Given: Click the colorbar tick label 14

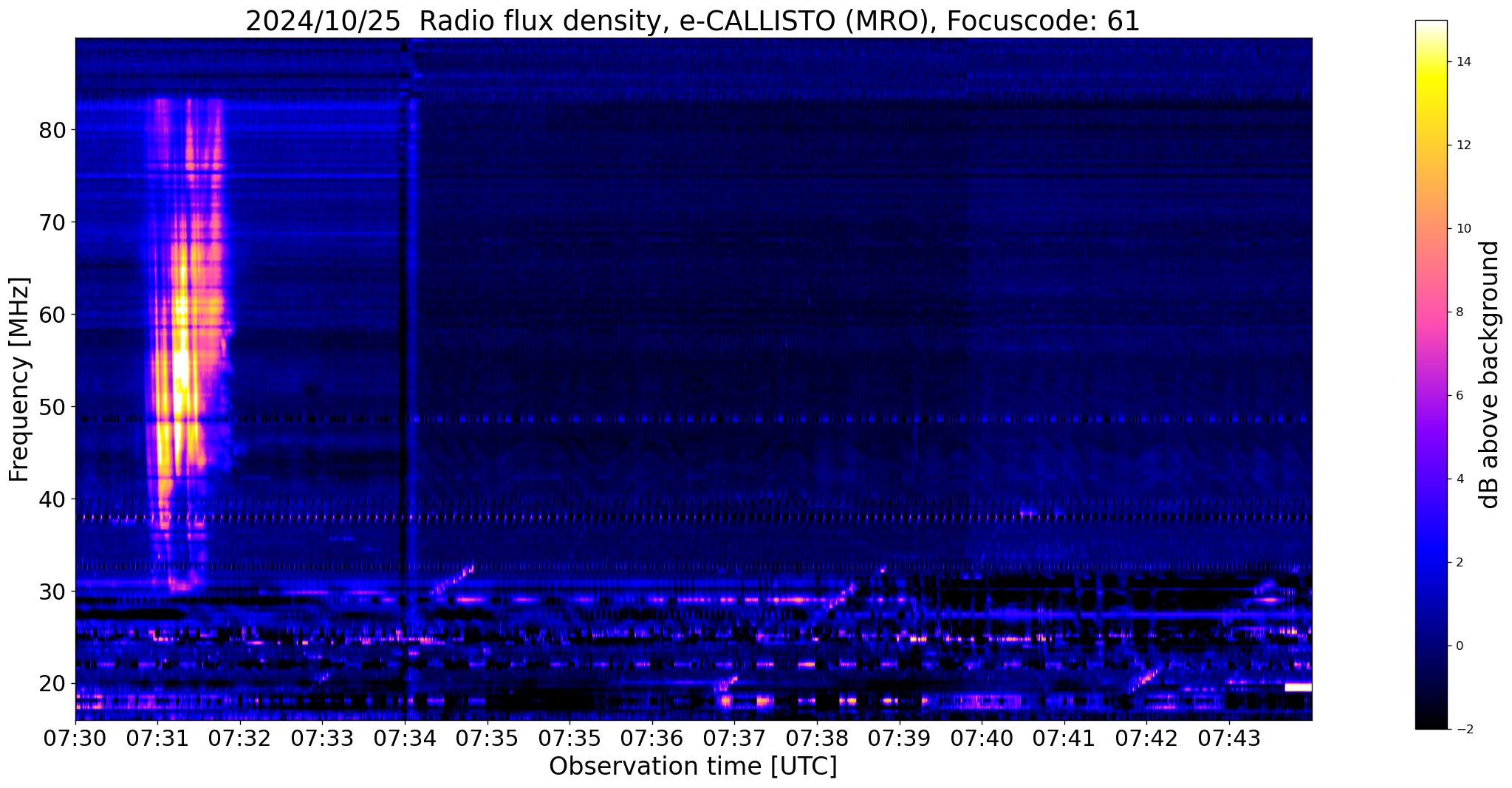Looking at the screenshot, I should coord(1463,62).
